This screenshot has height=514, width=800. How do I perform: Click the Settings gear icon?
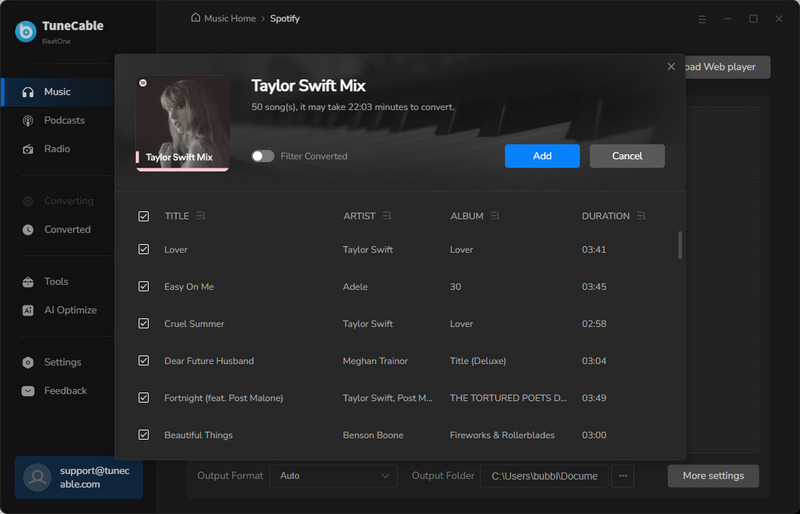point(28,362)
